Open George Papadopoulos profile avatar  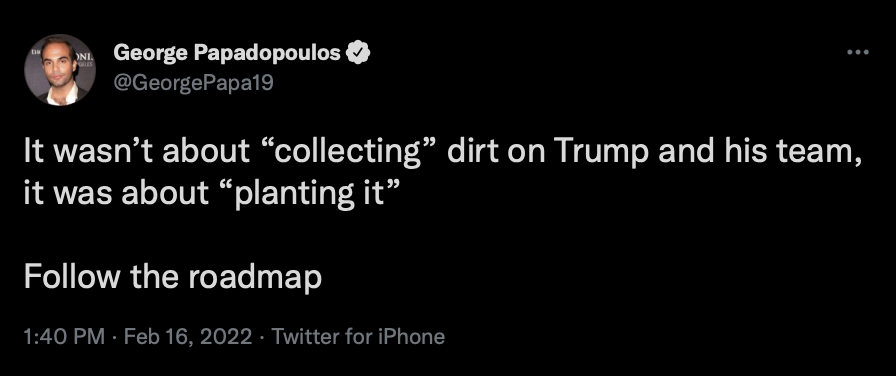point(60,70)
